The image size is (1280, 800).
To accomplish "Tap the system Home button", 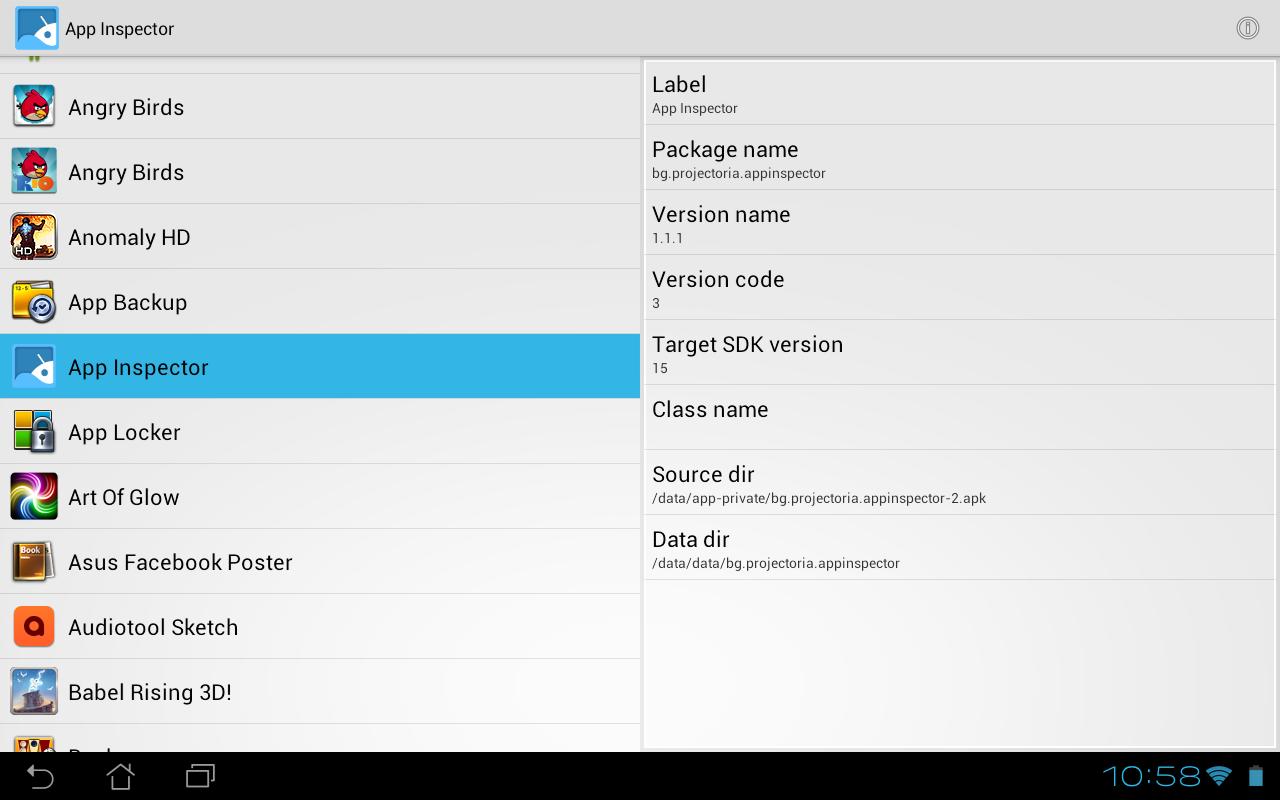I will click(x=120, y=776).
